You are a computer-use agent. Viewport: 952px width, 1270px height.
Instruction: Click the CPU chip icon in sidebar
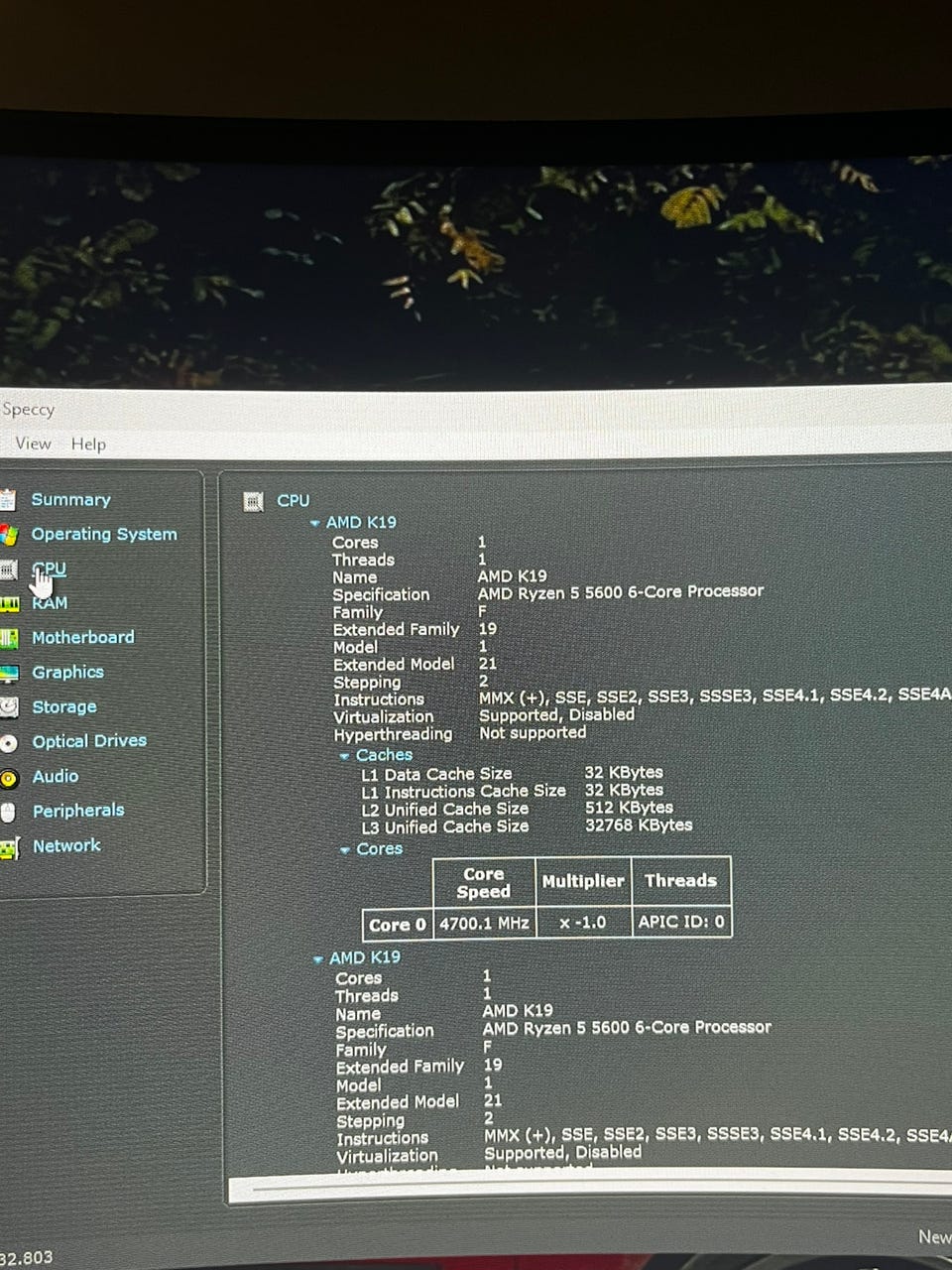pyautogui.click(x=9, y=570)
